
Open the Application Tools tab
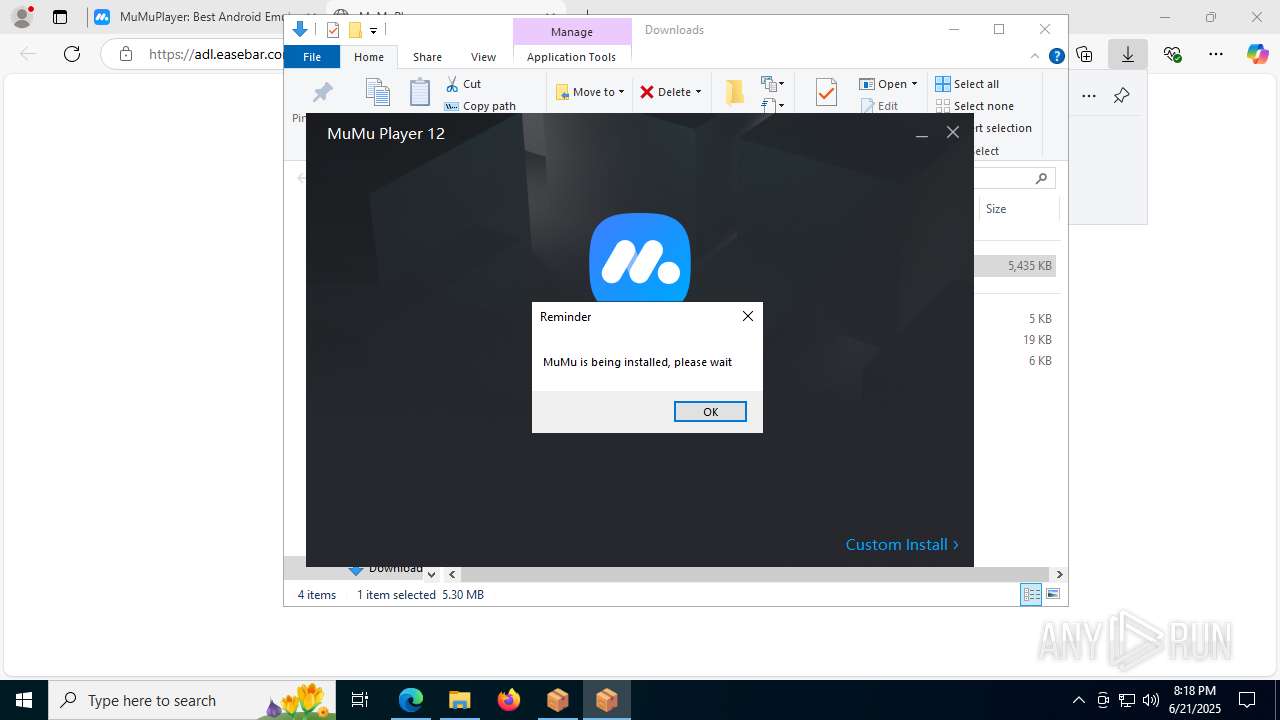[572, 57]
